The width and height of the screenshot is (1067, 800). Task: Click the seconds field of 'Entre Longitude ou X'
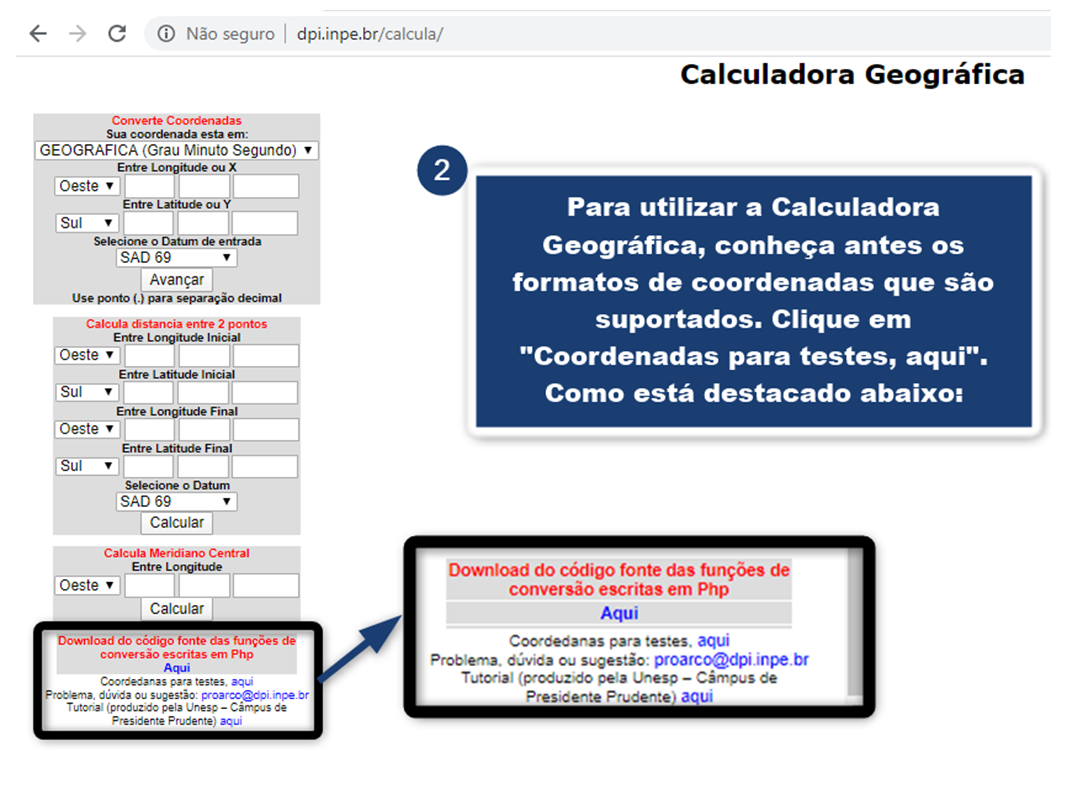click(x=266, y=186)
